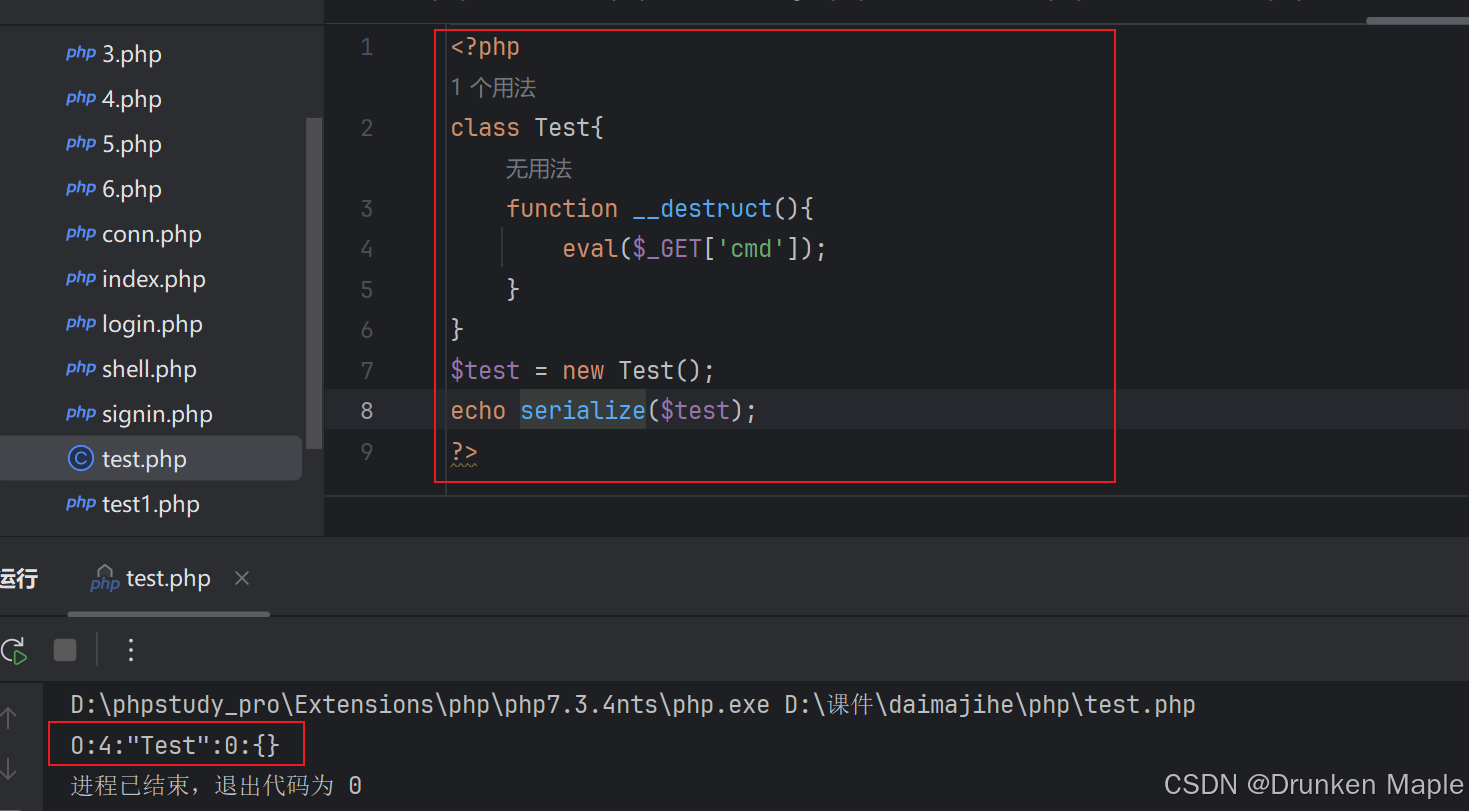Click the file list scrollbar

313,280
